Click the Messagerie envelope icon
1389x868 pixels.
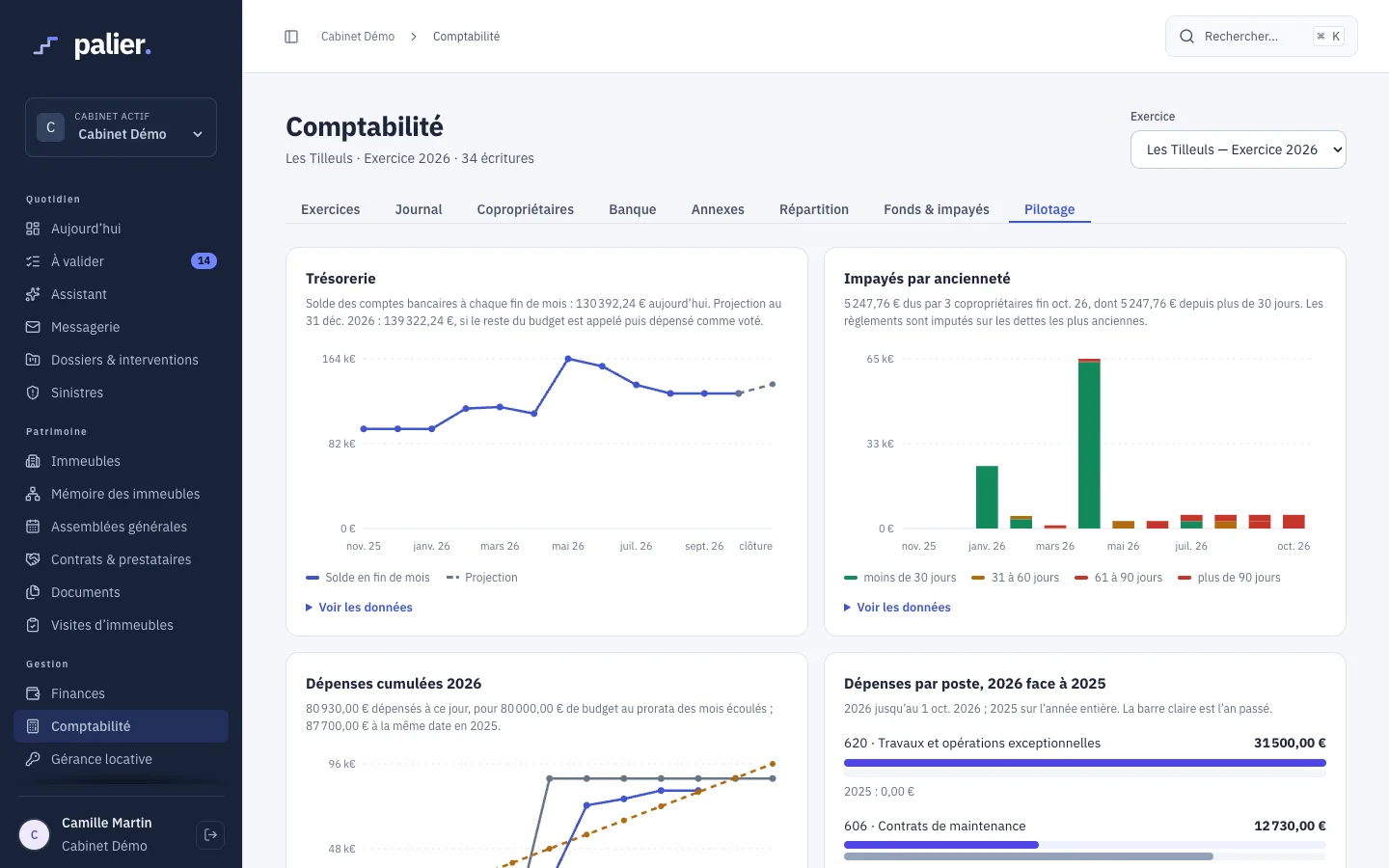pyautogui.click(x=33, y=327)
